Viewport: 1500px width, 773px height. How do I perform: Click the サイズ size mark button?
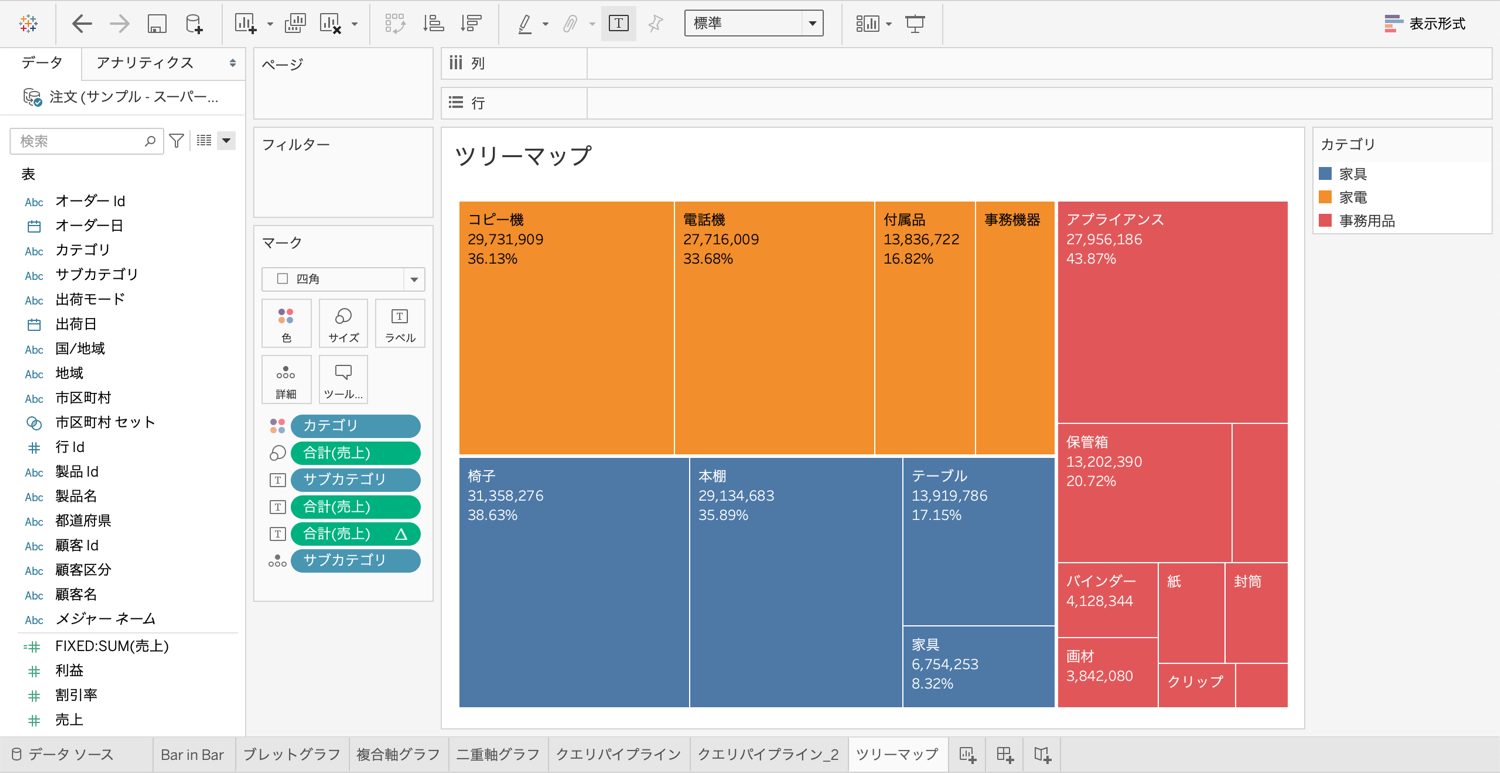pyautogui.click(x=343, y=324)
